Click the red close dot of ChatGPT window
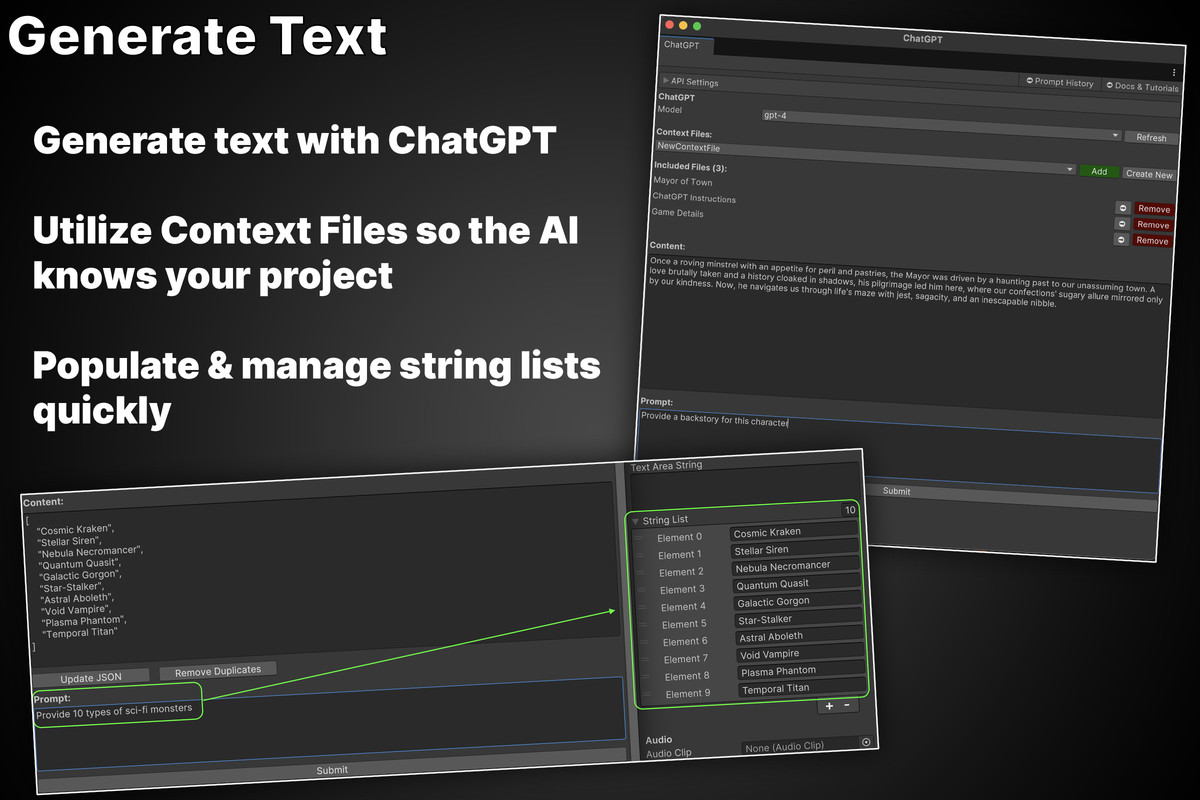 click(x=670, y=23)
